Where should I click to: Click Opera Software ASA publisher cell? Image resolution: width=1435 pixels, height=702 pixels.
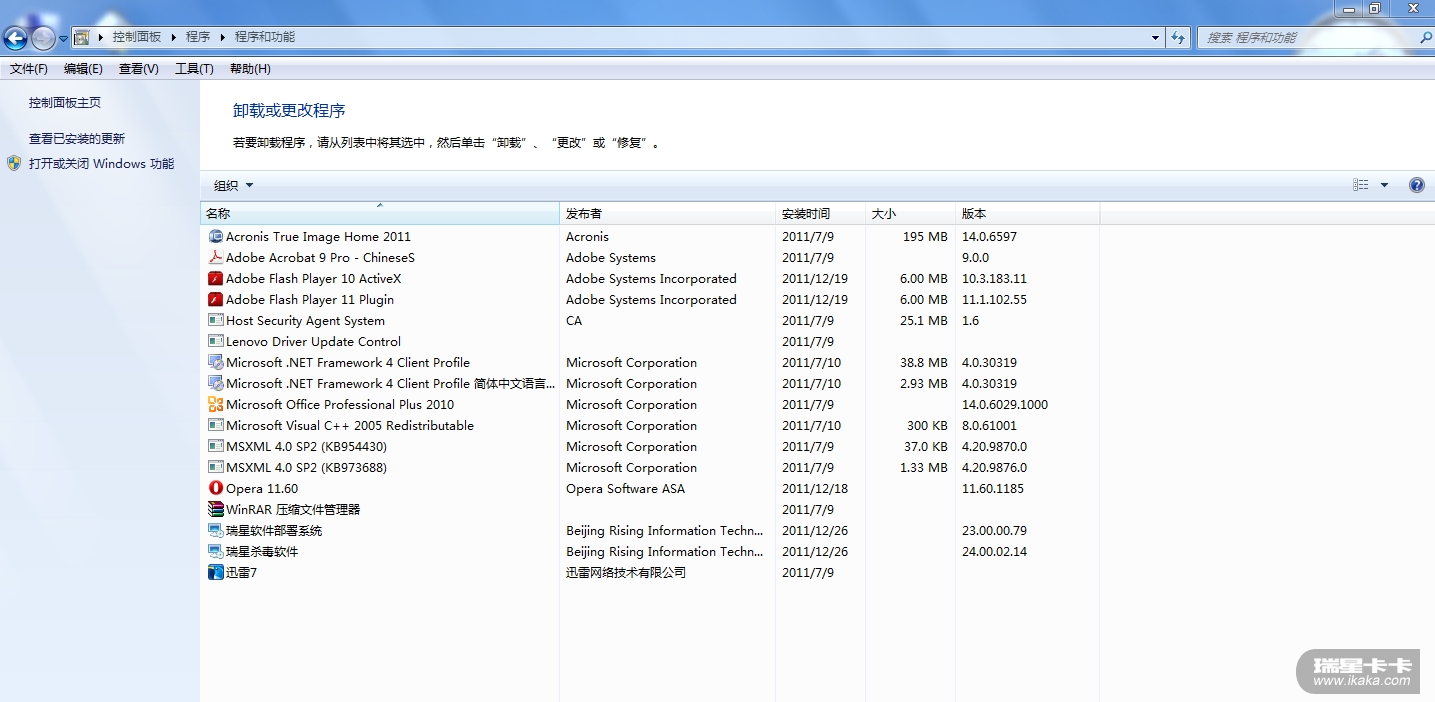click(625, 489)
